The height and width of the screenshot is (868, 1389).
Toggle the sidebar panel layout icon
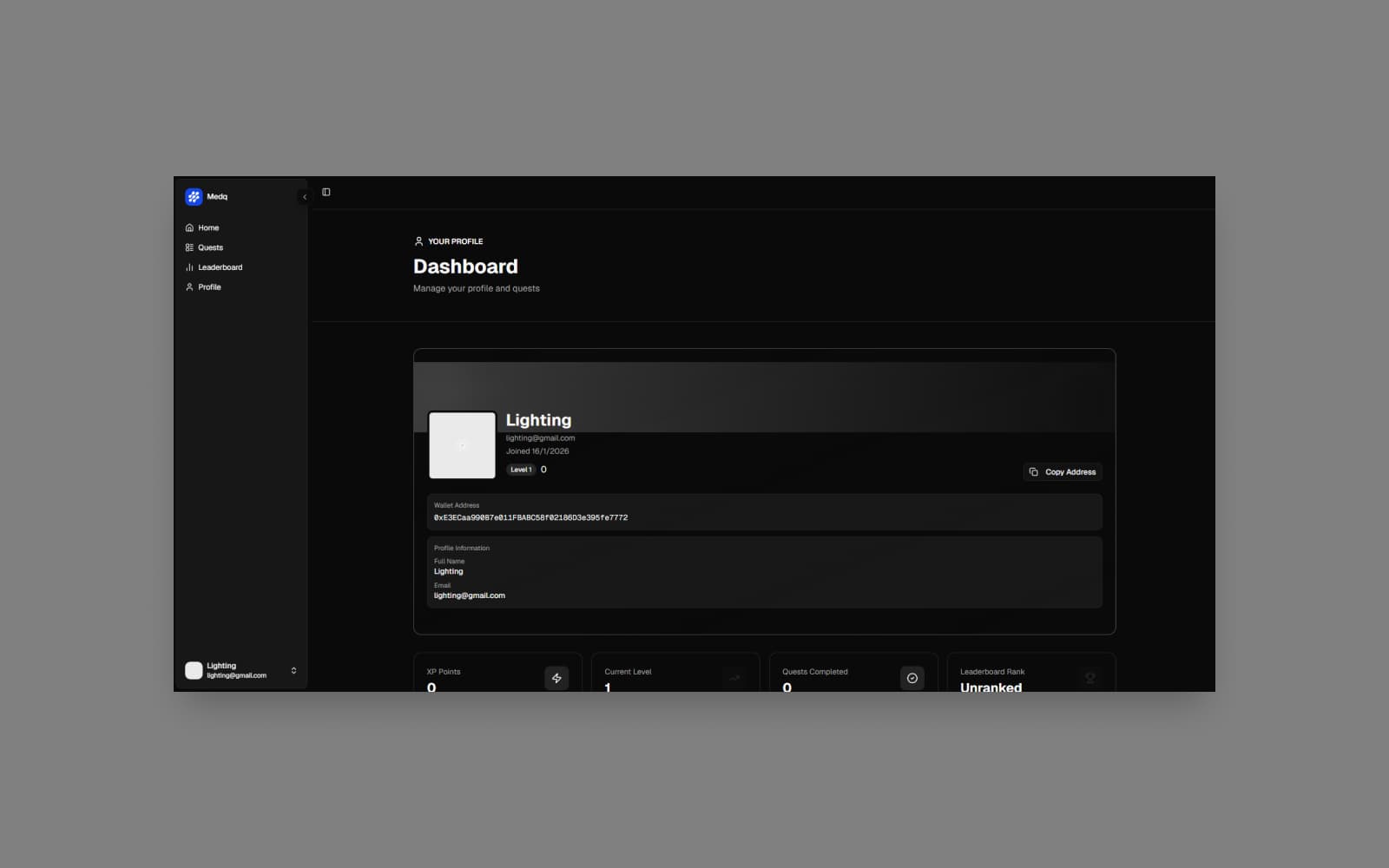[x=326, y=193]
